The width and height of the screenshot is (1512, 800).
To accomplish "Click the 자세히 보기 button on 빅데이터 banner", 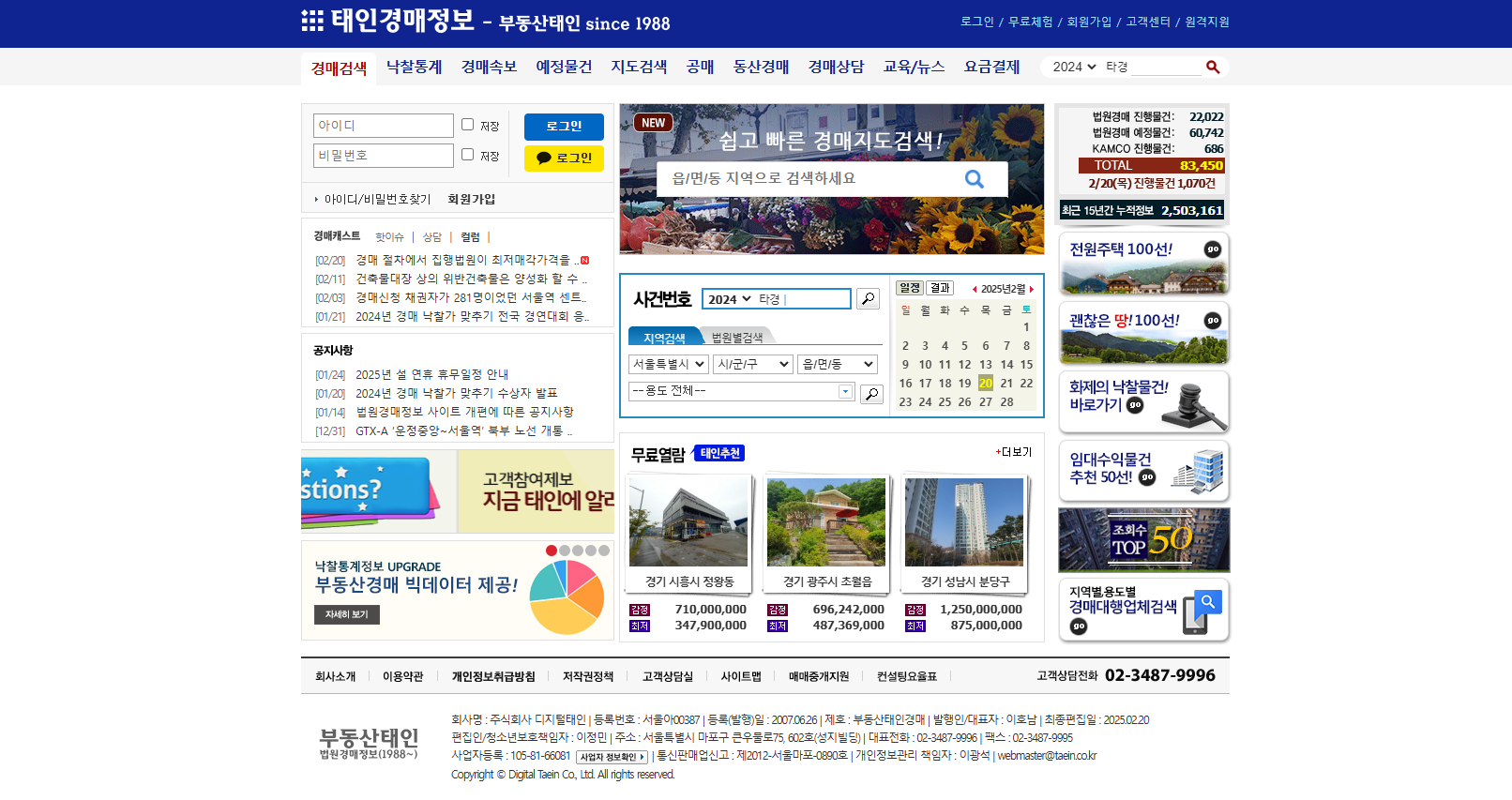I will click(346, 614).
